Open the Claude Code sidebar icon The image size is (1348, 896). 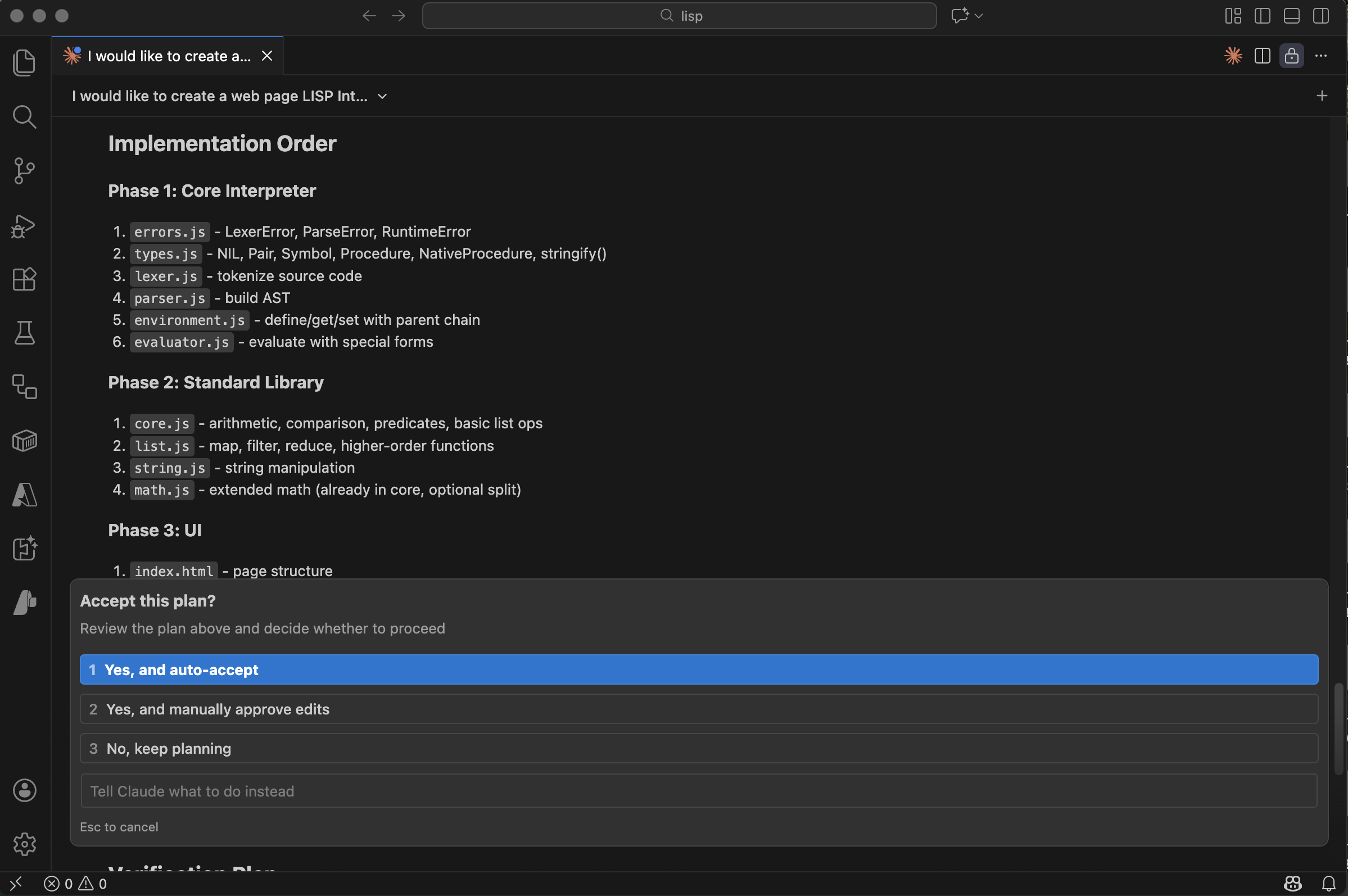click(24, 601)
